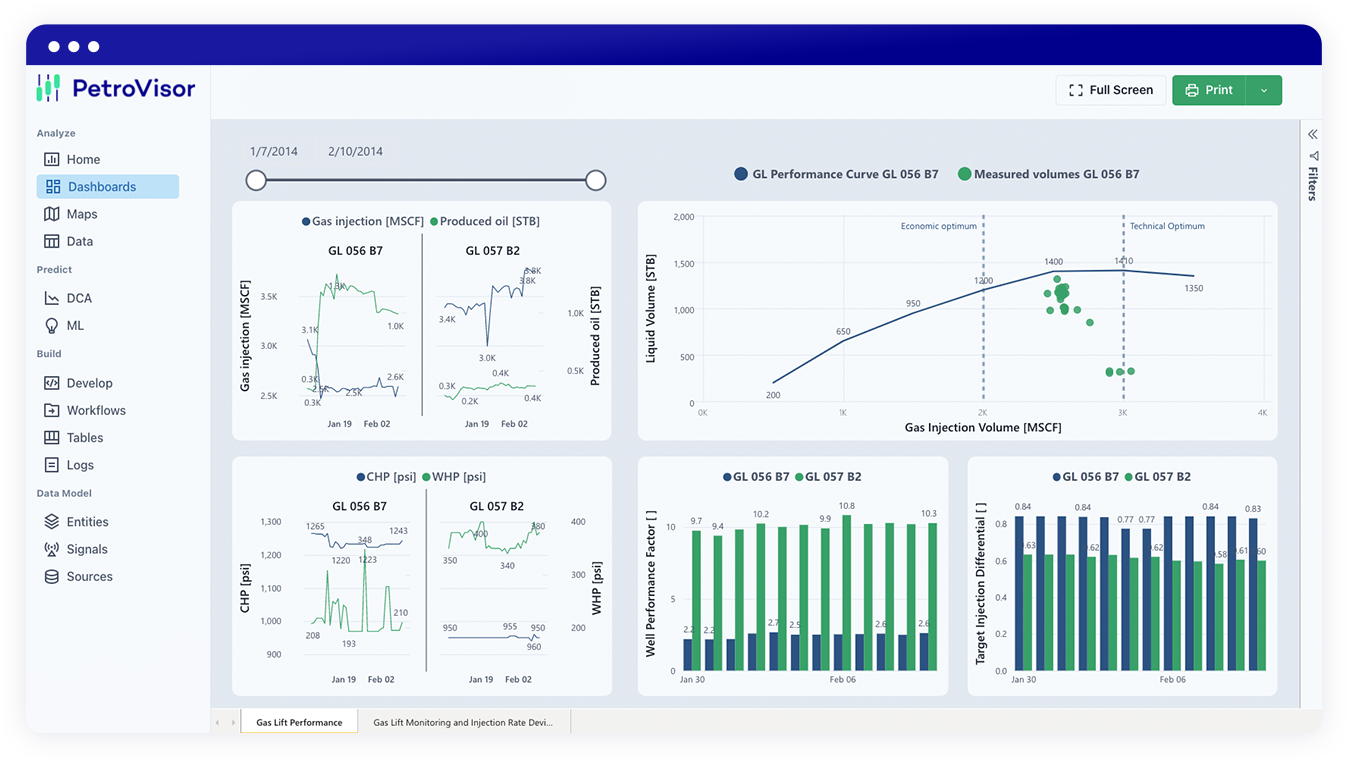Open the Print dropdown arrow

pos(1264,90)
